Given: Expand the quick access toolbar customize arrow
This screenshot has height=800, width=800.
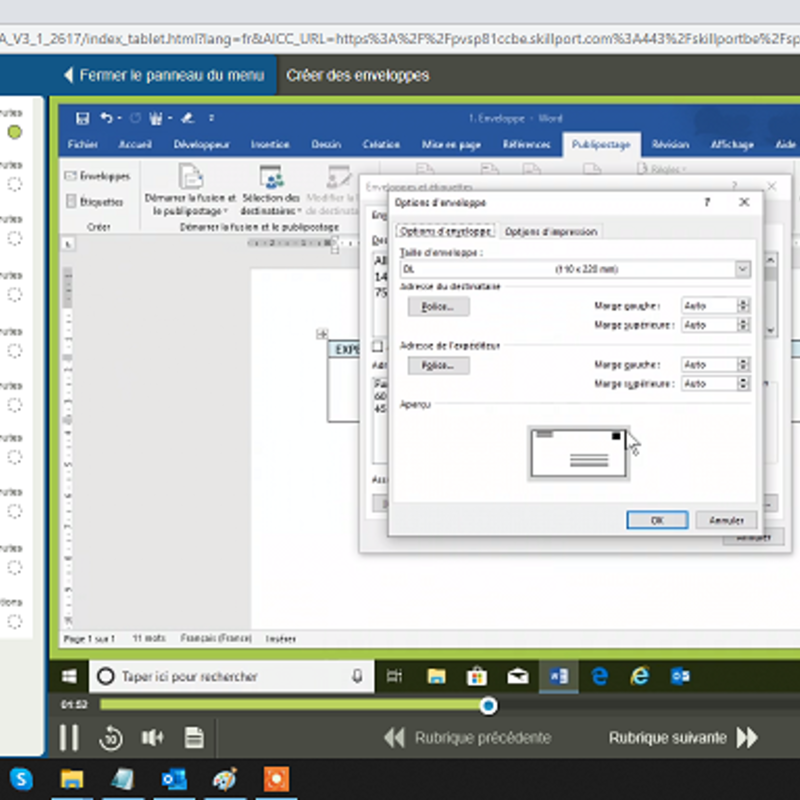Looking at the screenshot, I should (x=211, y=118).
